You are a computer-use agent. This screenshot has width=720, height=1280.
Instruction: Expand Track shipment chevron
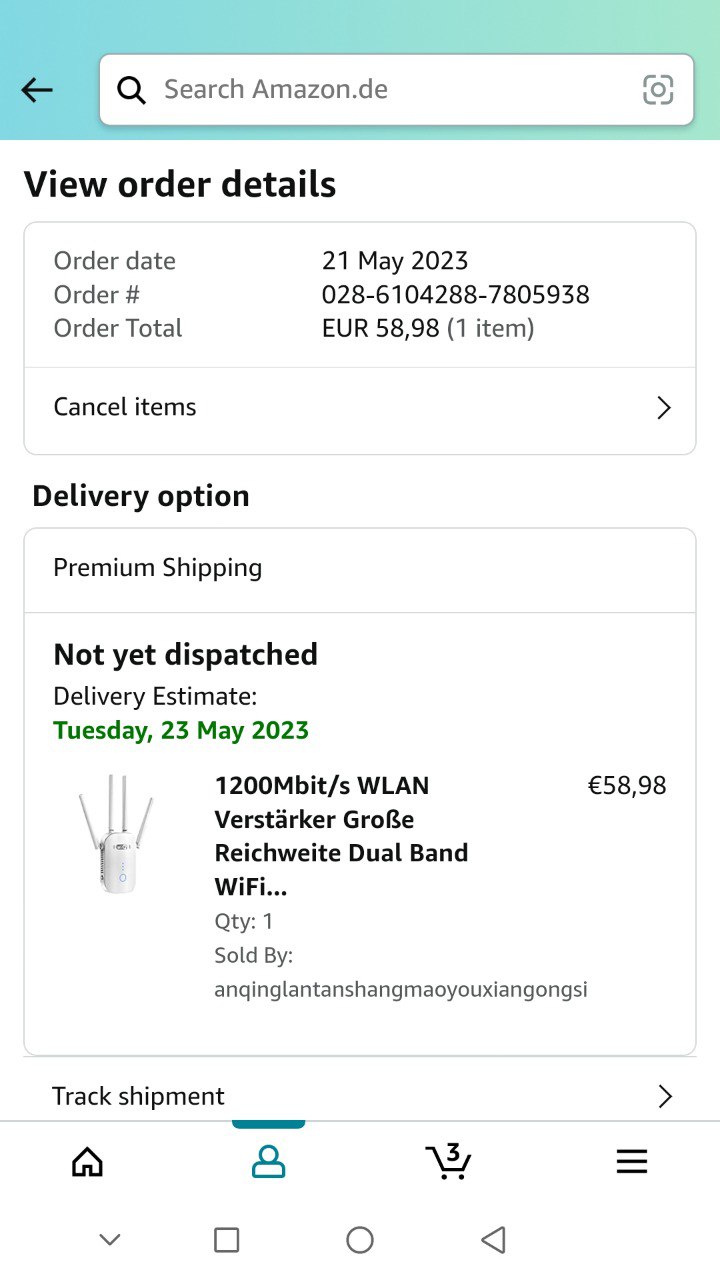click(x=664, y=1096)
